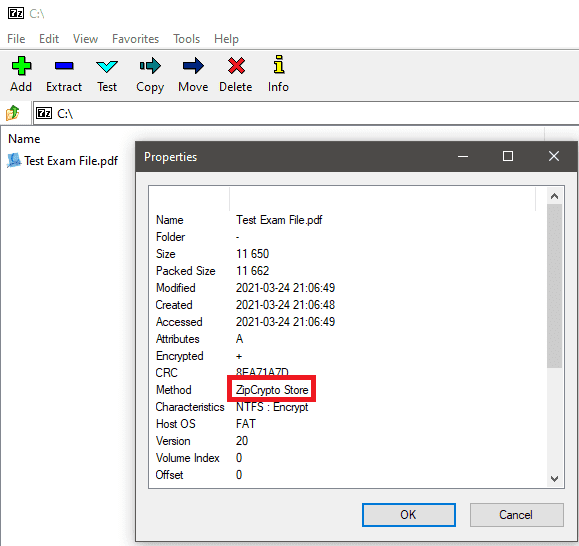Click the NTFS : Encrypt characteristics value
The image size is (579, 546).
[272, 407]
